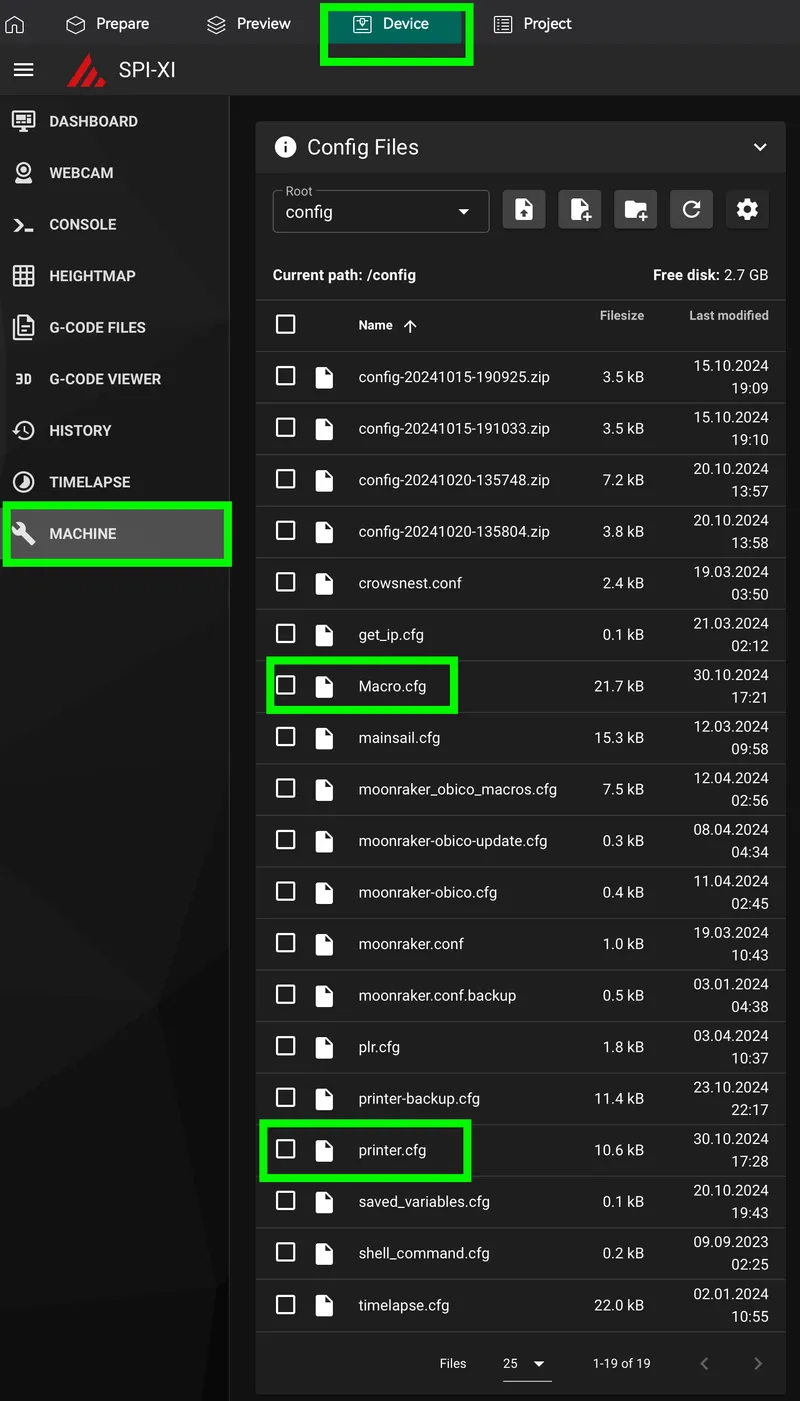Go to the next page of files
The width and height of the screenshot is (800, 1401).
click(x=757, y=1363)
